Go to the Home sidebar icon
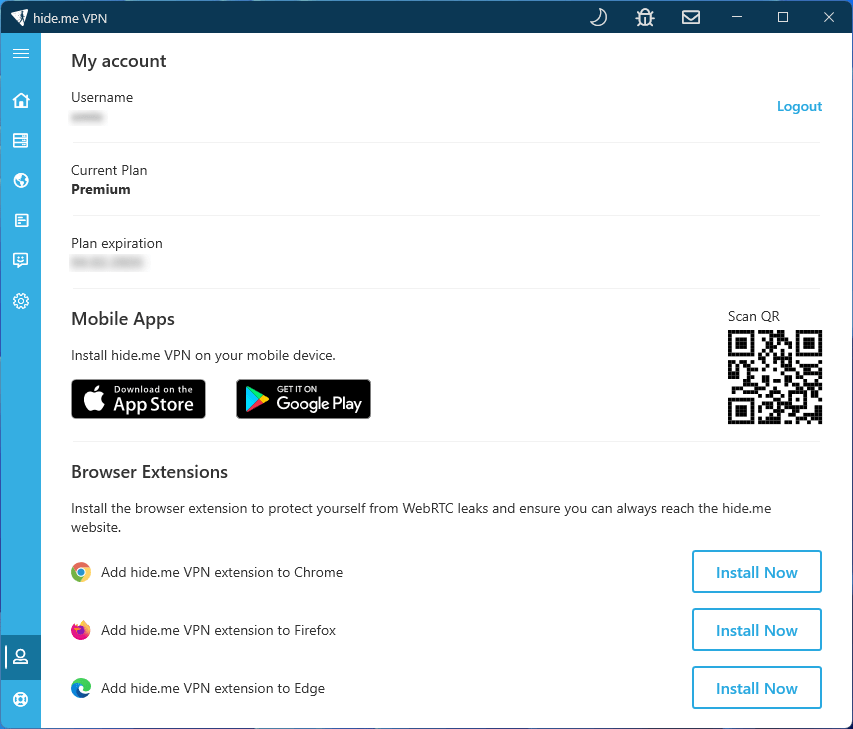The height and width of the screenshot is (729, 853). (x=21, y=100)
